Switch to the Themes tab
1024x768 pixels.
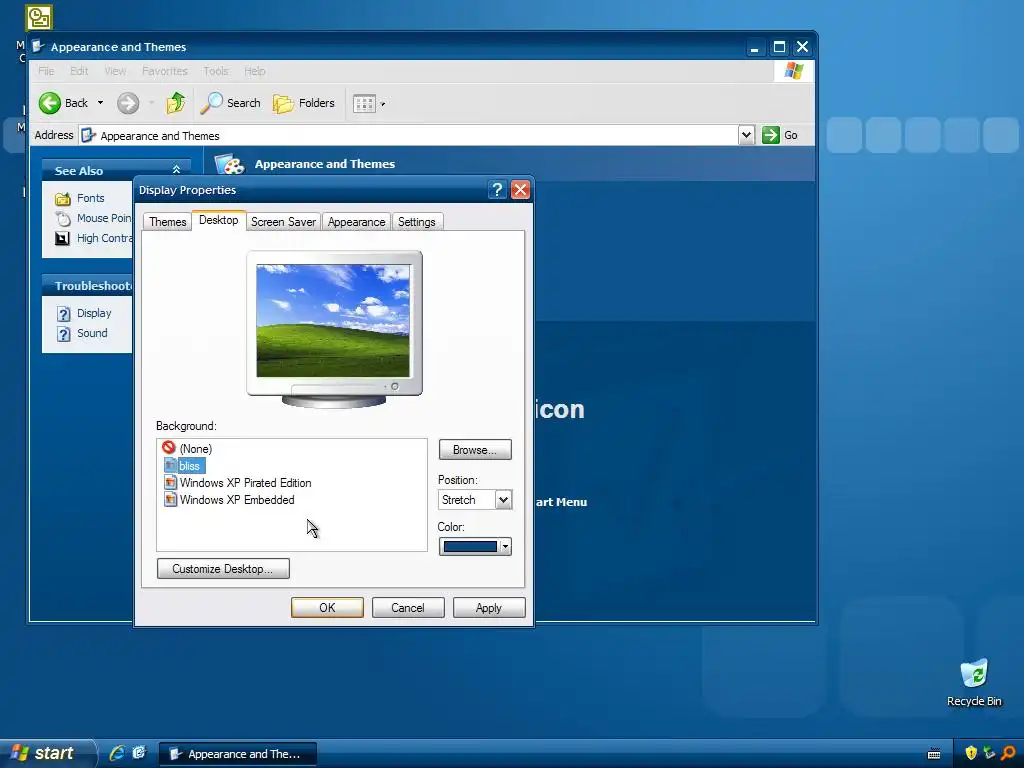coord(167,222)
